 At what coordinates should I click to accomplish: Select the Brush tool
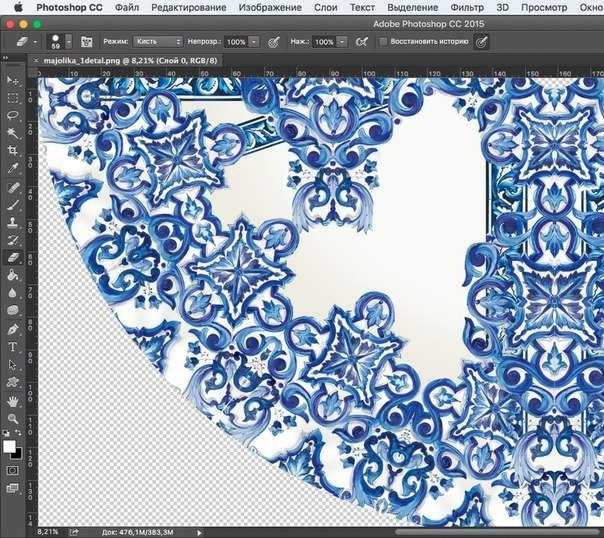(12, 205)
